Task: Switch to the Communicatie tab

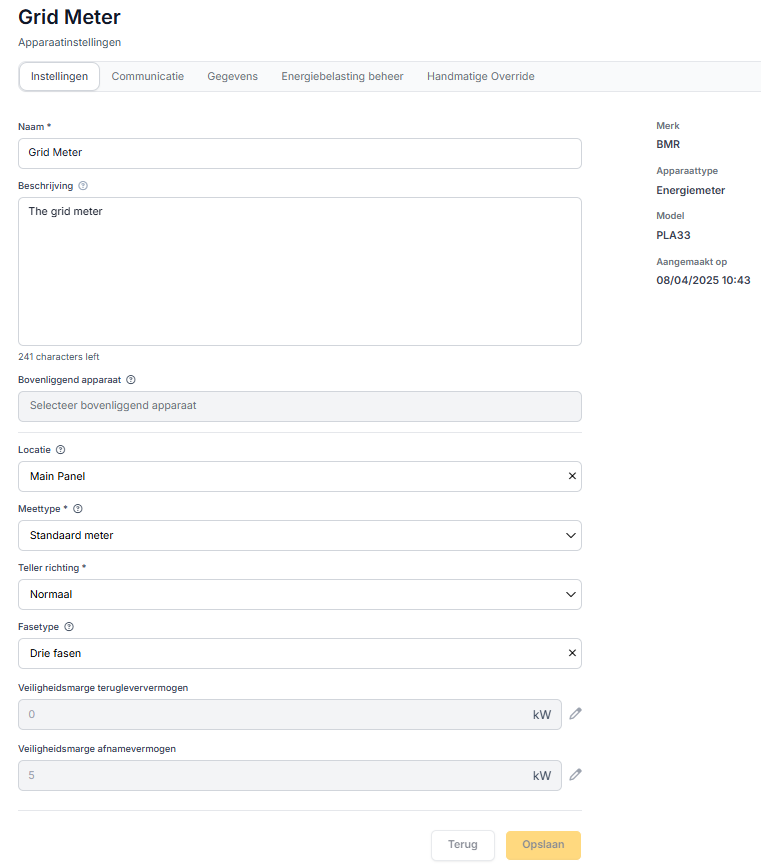Action: click(147, 76)
